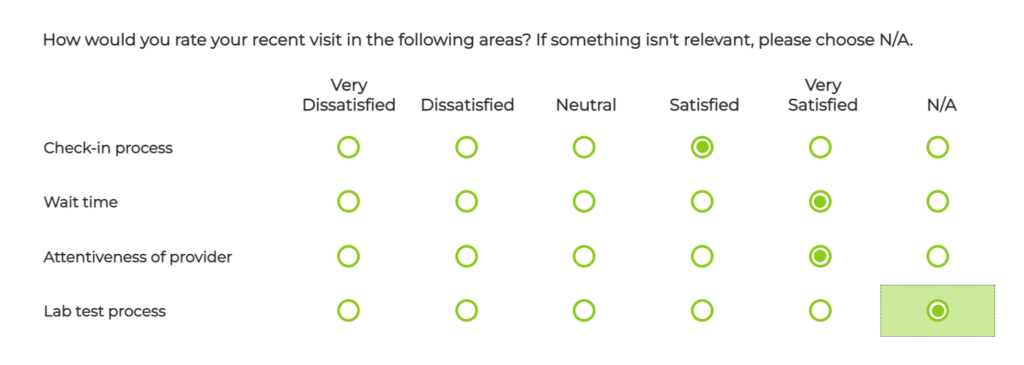Screen dimensions: 1024x365
Task: Mark Attentiveness of provider as N/A
Action: (938, 257)
